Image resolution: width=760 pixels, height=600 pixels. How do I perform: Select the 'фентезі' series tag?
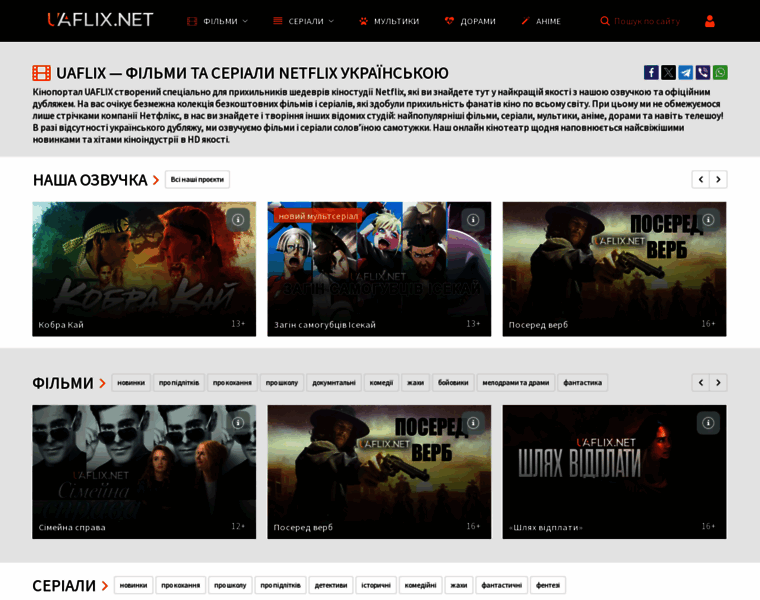548,585
